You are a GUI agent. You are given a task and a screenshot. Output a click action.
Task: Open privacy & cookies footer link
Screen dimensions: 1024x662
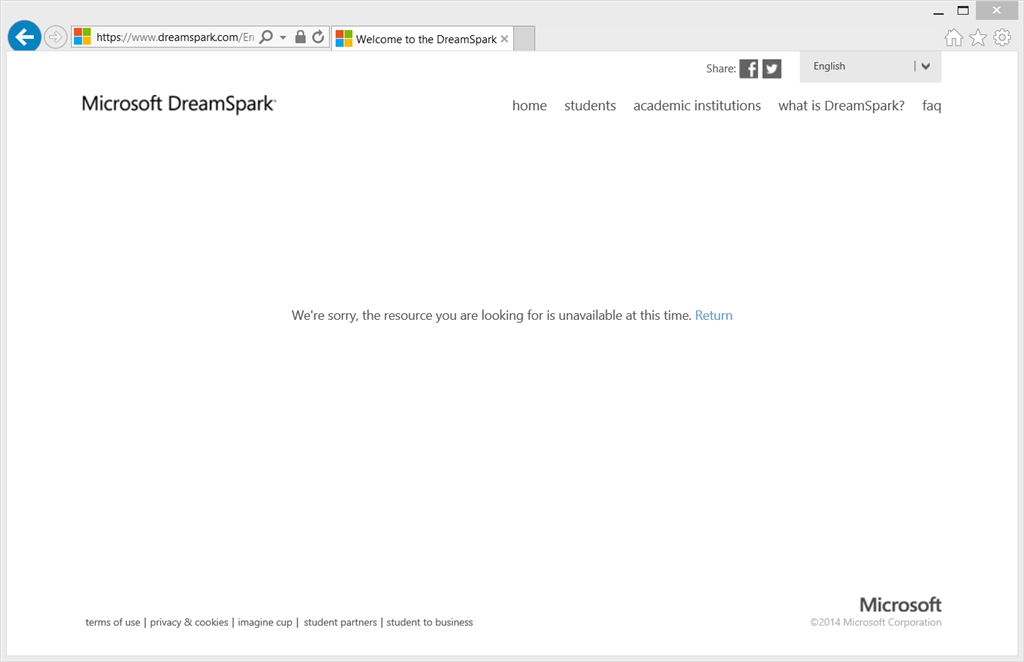[x=189, y=622]
